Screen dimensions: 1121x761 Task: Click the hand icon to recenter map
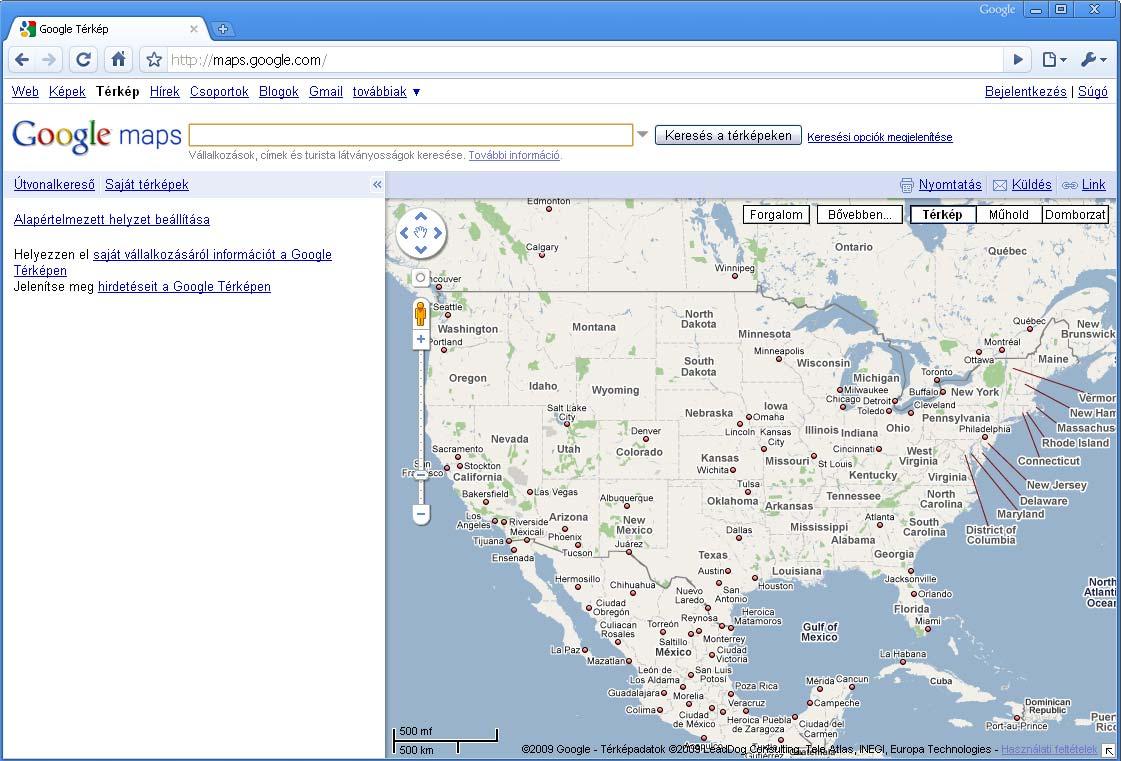[x=420, y=232]
